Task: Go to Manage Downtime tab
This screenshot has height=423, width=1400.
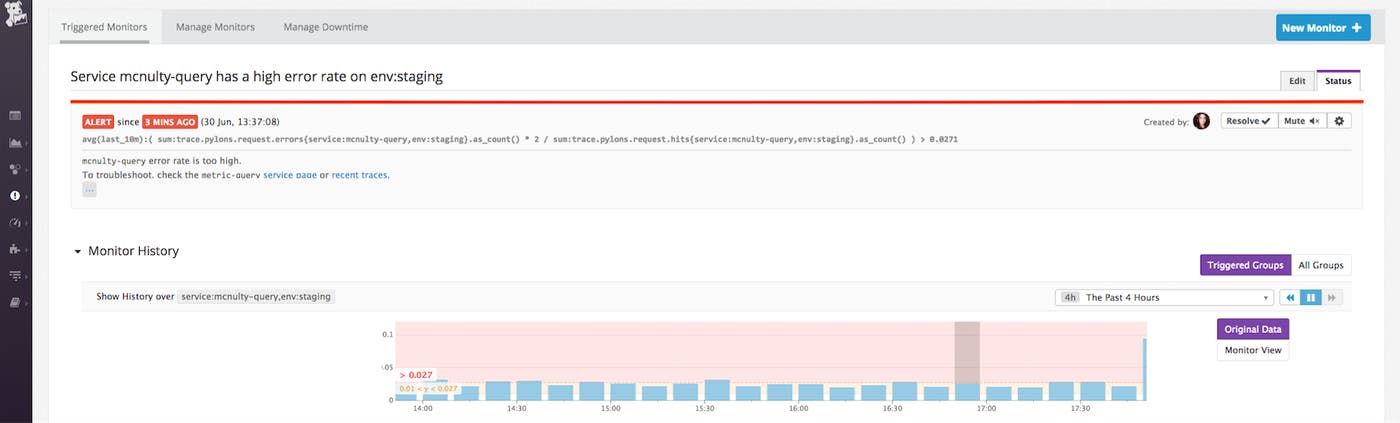Action: (x=325, y=27)
